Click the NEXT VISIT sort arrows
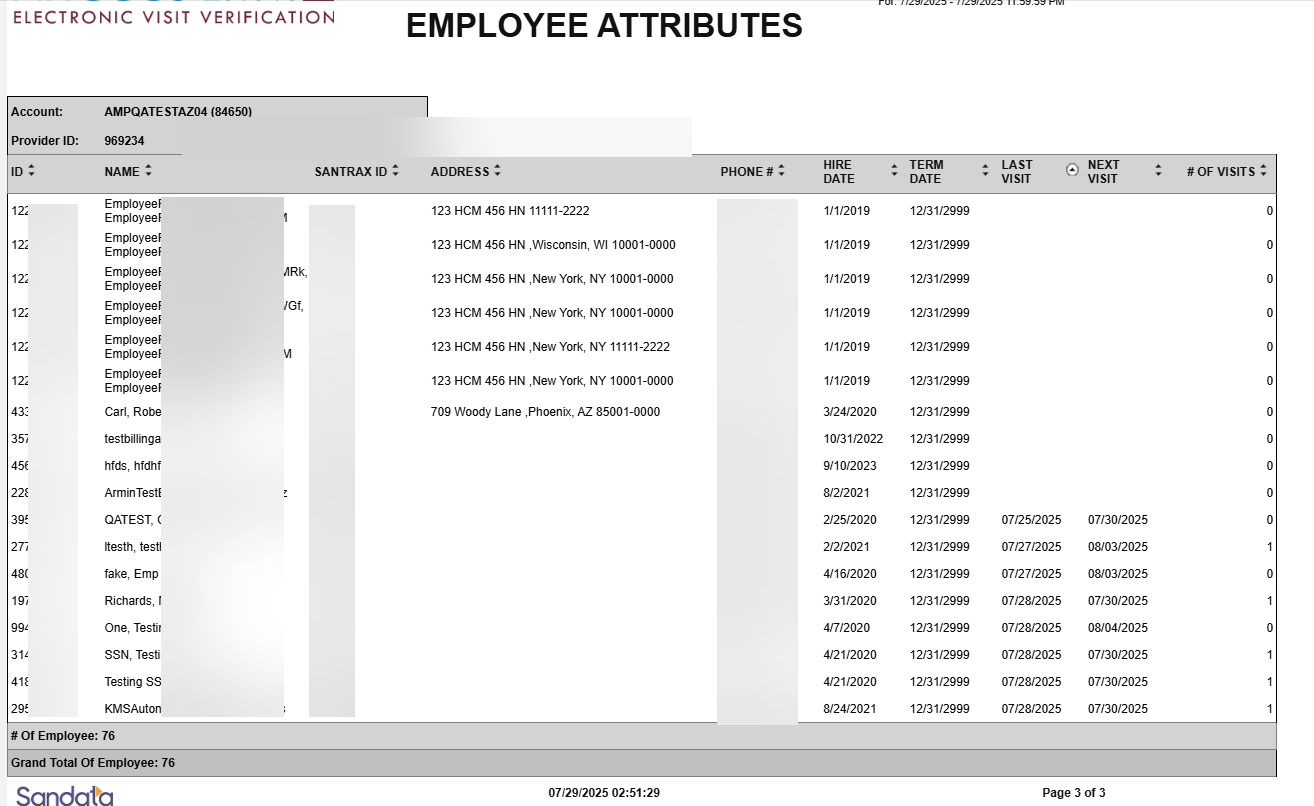 point(1158,171)
